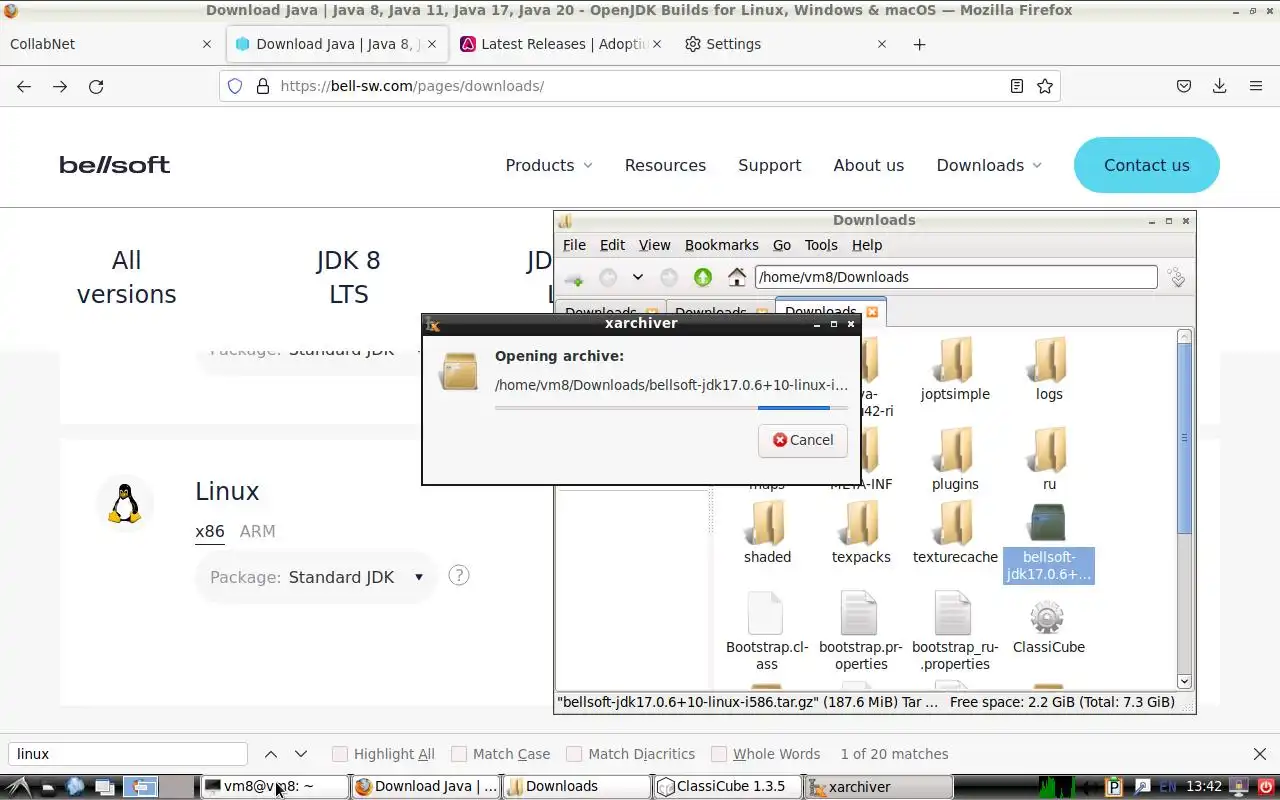Open the Help menu in Downloads window

pos(867,245)
